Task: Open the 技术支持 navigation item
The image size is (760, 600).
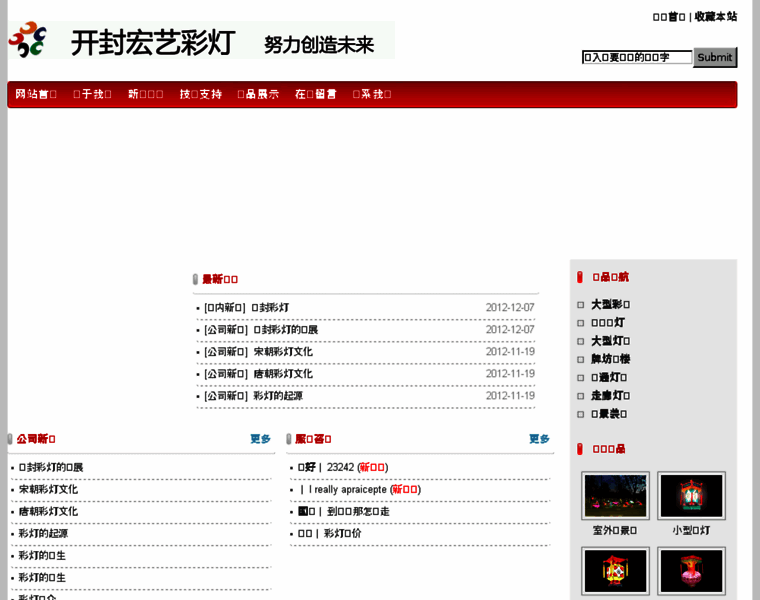Action: pyautogui.click(x=201, y=94)
